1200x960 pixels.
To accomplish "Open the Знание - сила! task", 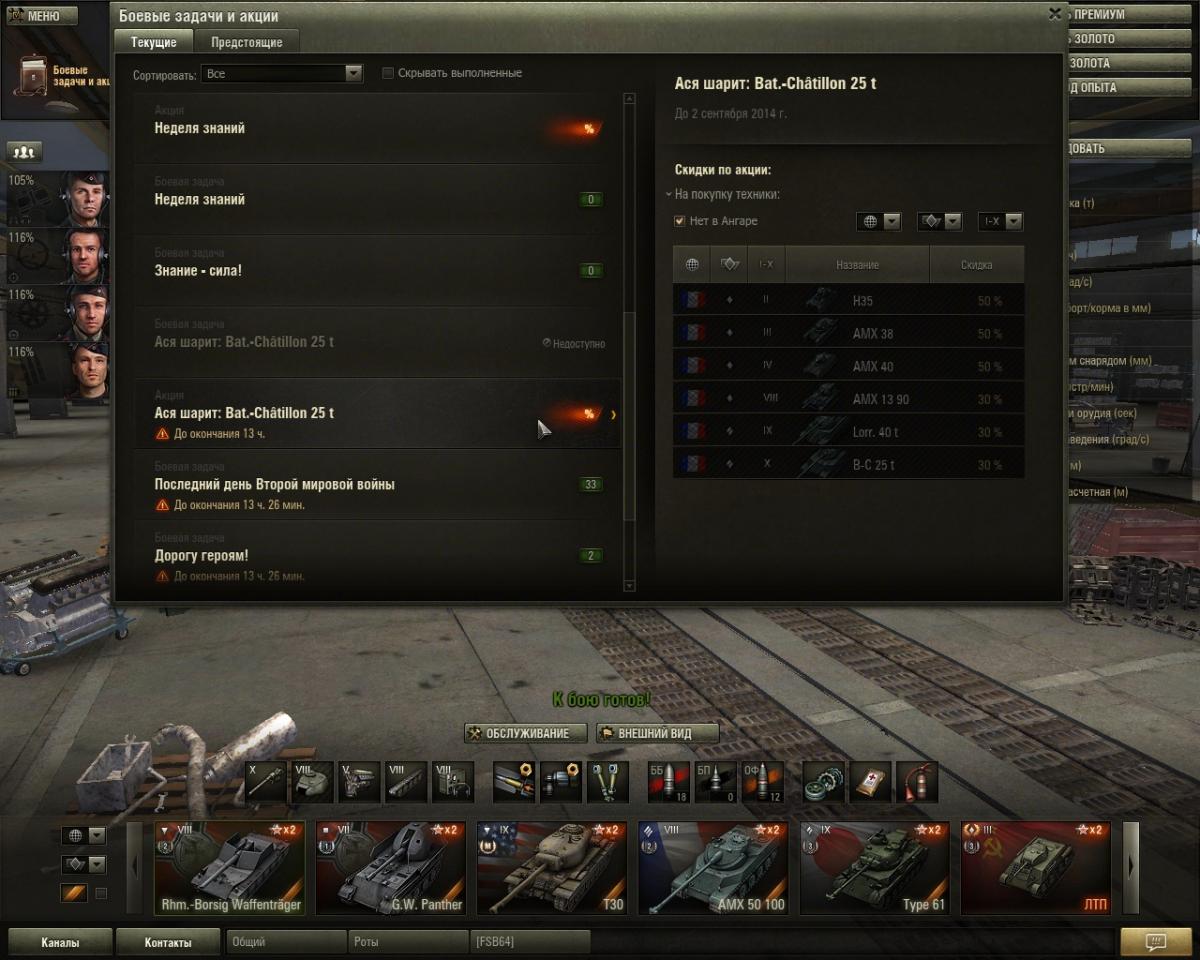I will (x=378, y=271).
